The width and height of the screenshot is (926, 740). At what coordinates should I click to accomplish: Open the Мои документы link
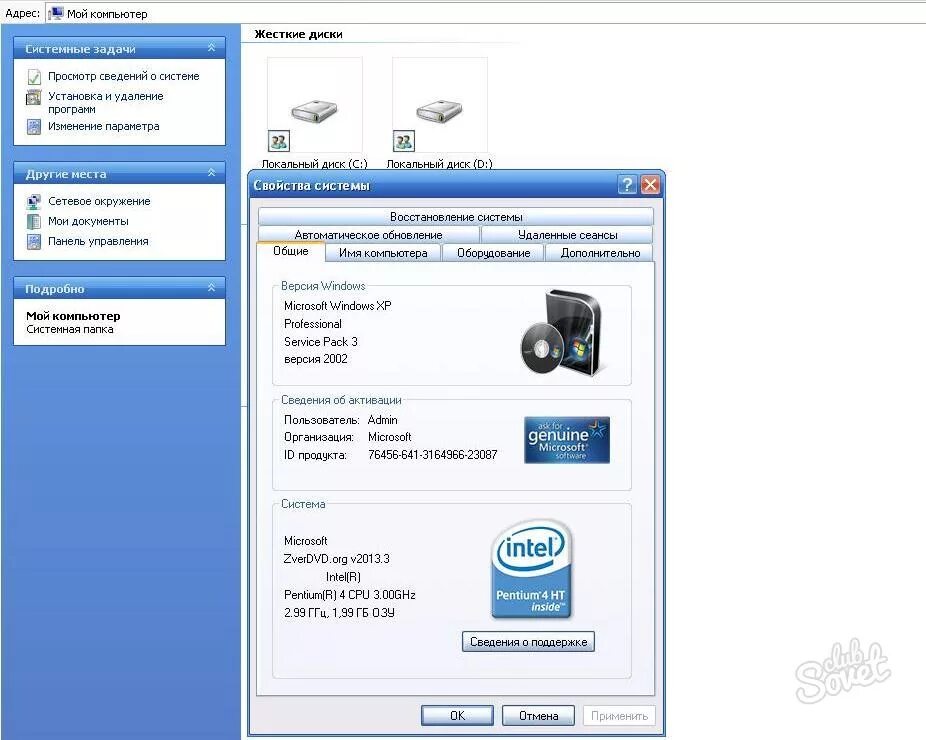point(88,221)
